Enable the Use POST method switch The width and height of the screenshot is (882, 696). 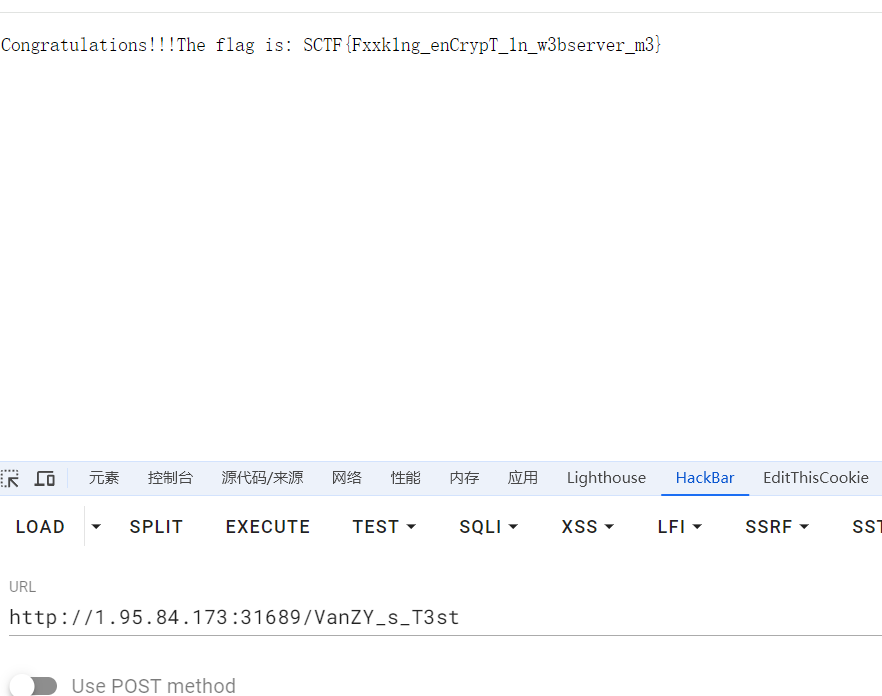(x=34, y=685)
